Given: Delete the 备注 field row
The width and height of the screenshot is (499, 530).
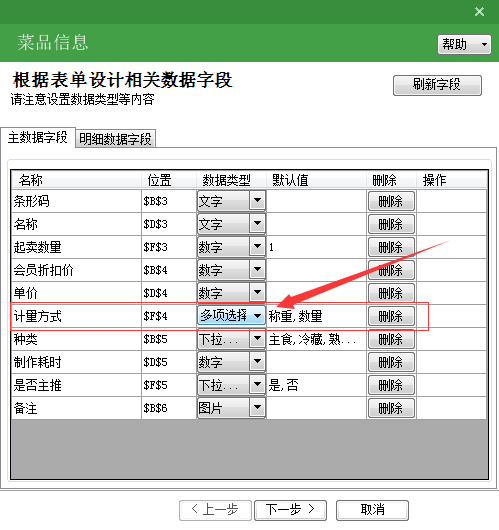Looking at the screenshot, I should [391, 408].
